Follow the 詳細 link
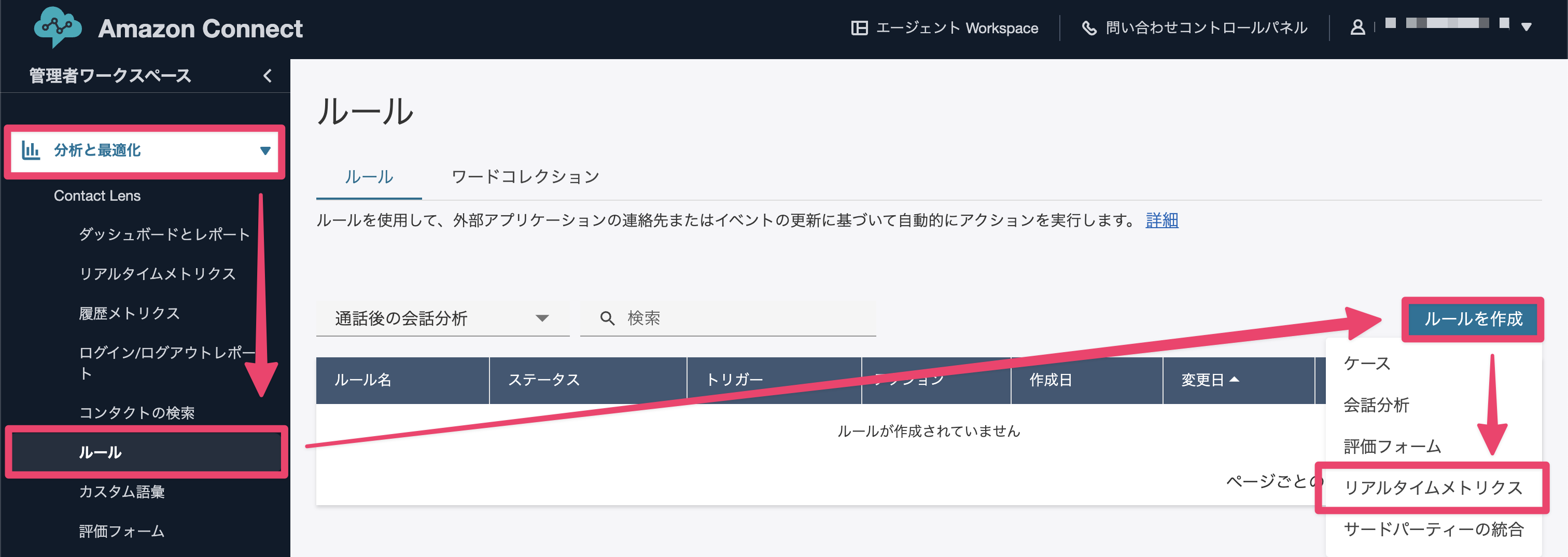This screenshot has width=1568, height=557. [1161, 220]
